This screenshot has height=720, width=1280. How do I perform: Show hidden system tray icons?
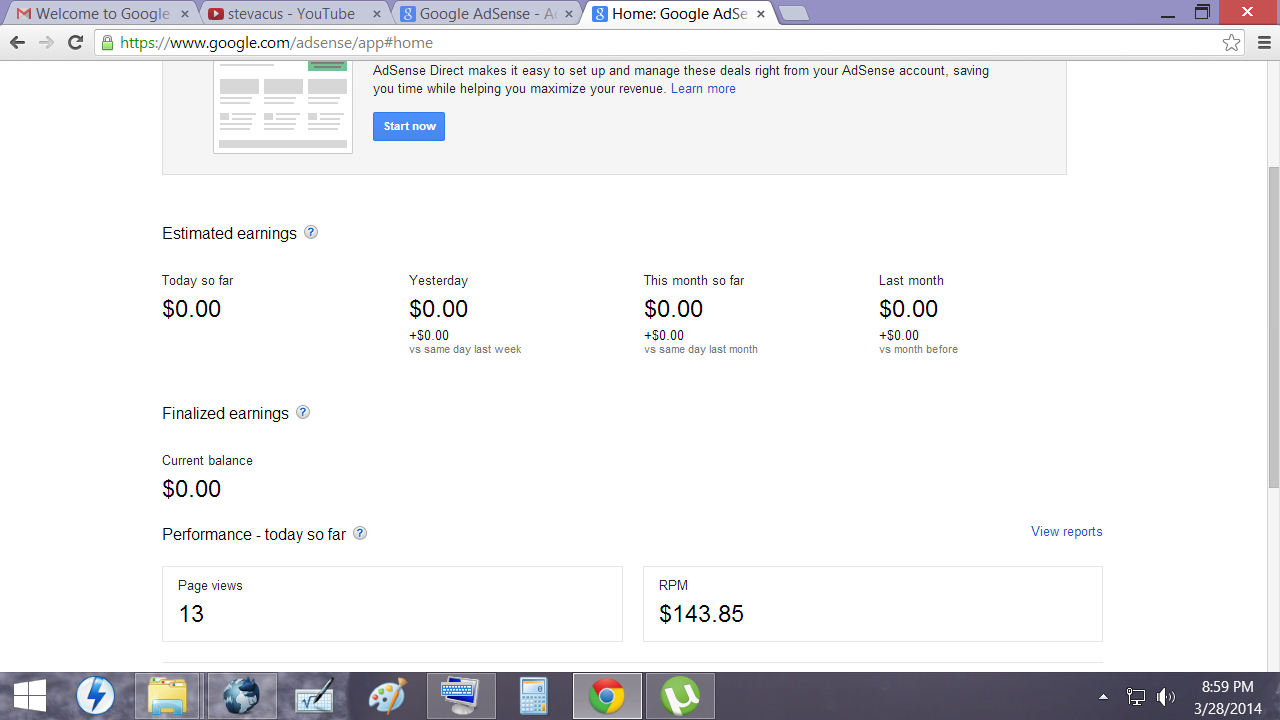1103,697
